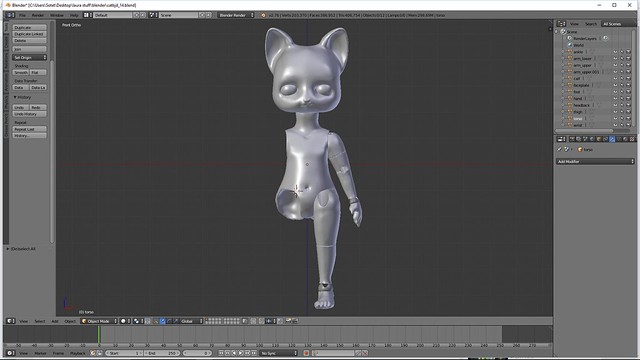The width and height of the screenshot is (640, 360).
Task: Toggle visibility eye of hand object
Action: coord(615,99)
